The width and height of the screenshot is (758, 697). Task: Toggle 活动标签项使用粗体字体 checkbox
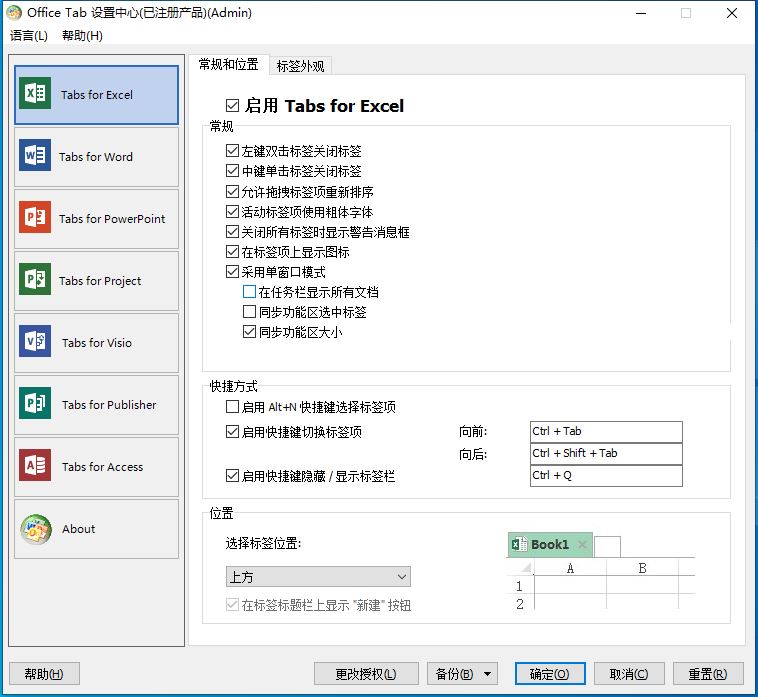(x=232, y=212)
